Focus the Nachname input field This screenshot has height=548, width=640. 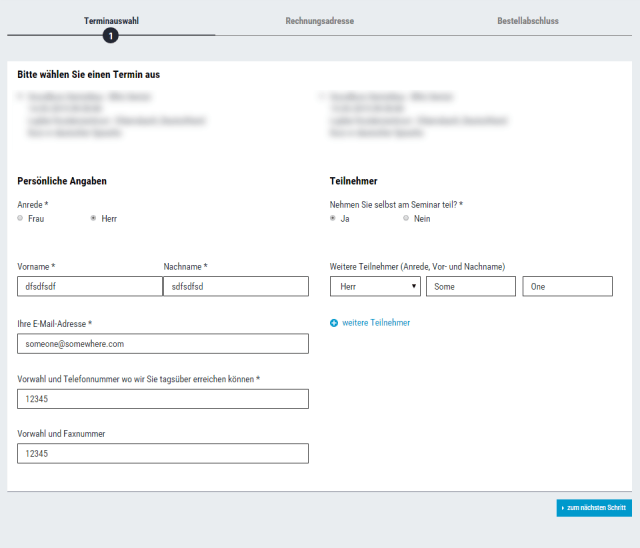[236, 286]
